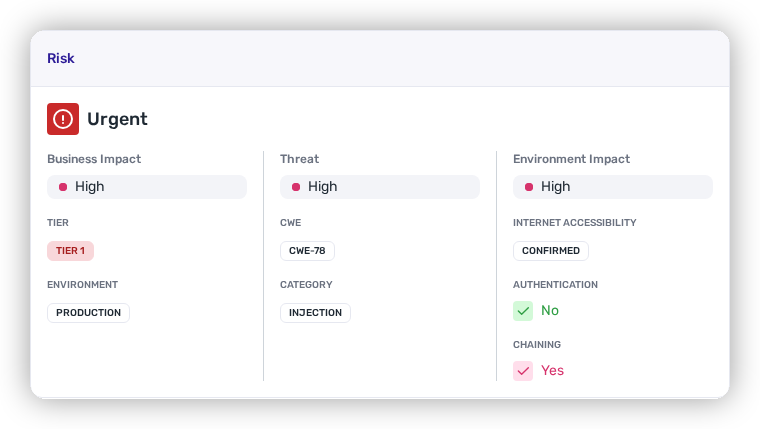Open the Risk header link
Image resolution: width=760 pixels, height=429 pixels.
click(61, 58)
